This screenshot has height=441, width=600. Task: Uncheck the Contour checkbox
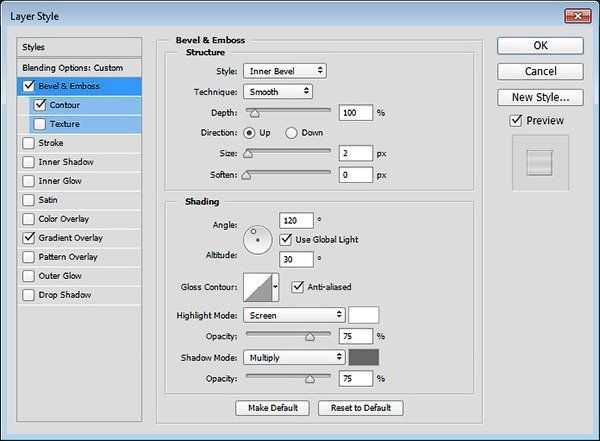point(40,105)
